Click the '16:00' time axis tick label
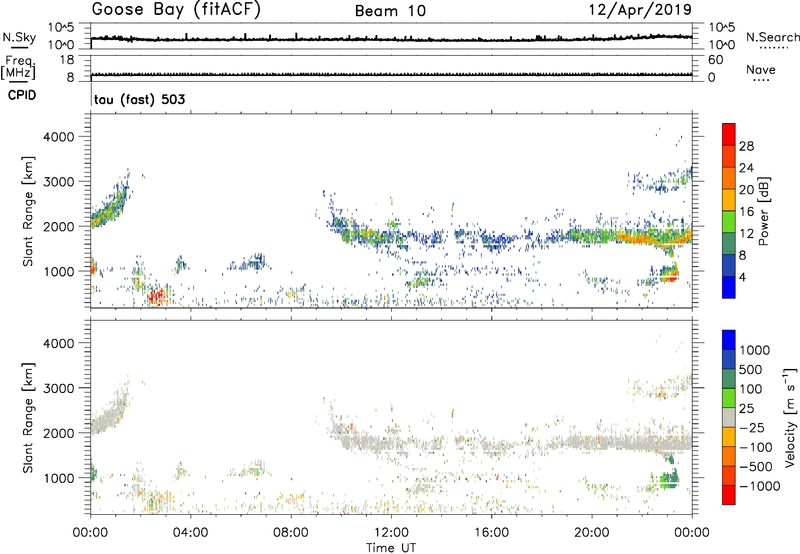 [x=491, y=533]
